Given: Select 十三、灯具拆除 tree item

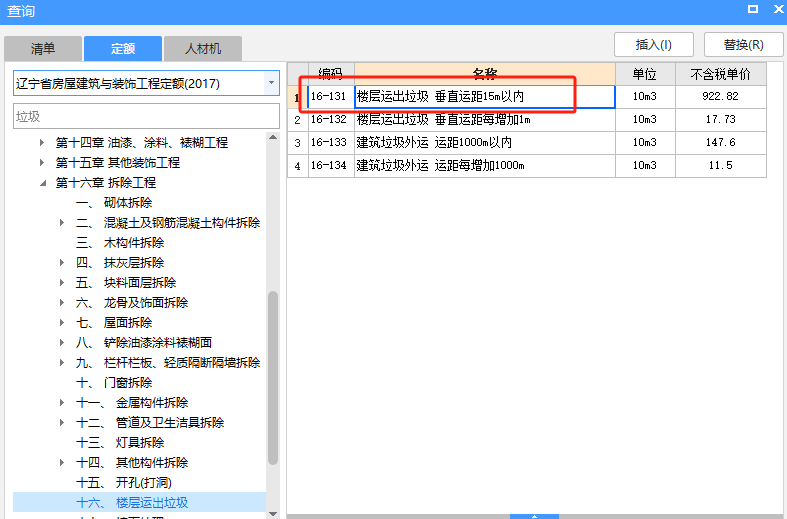Looking at the screenshot, I should (x=120, y=443).
